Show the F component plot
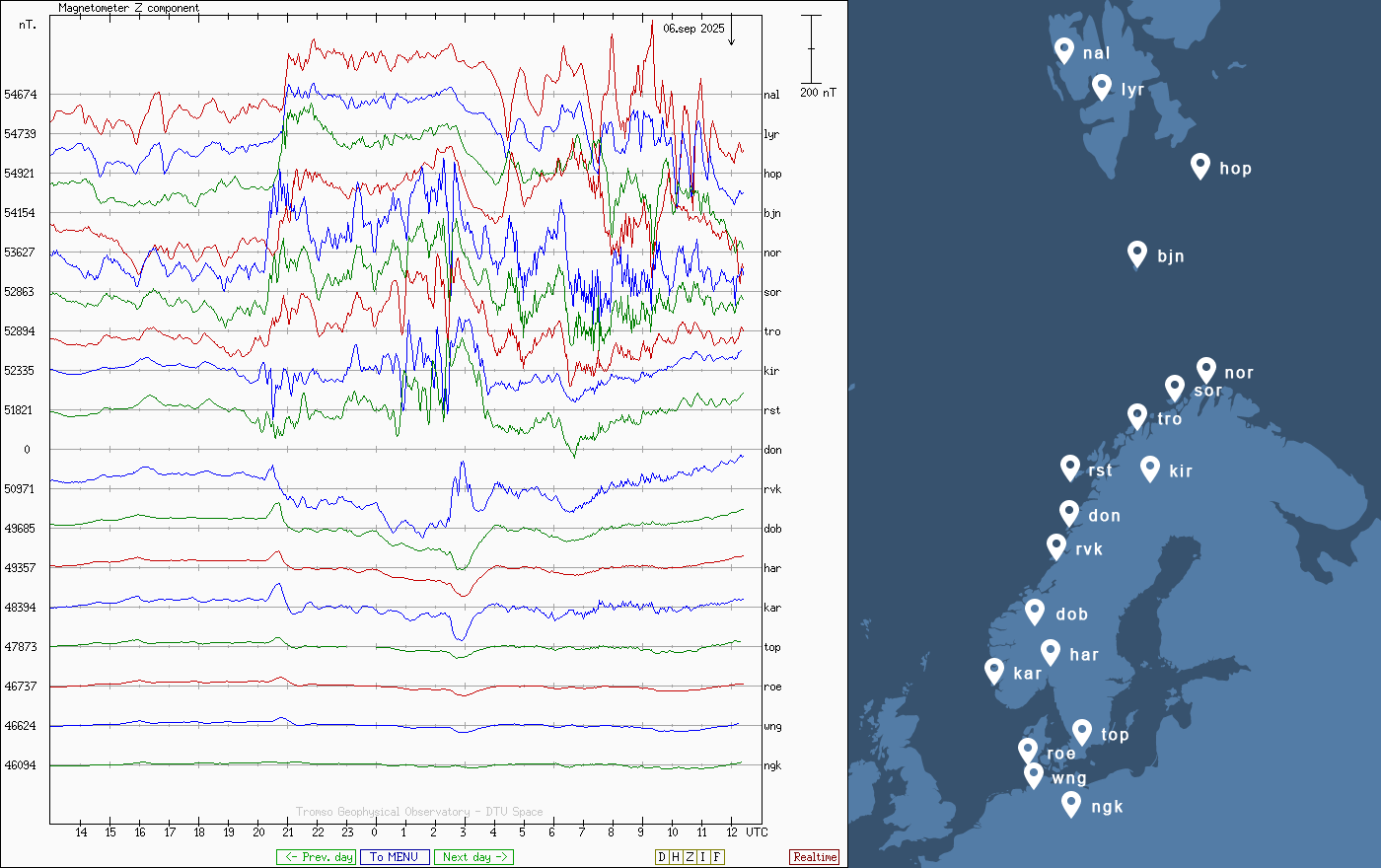 click(717, 857)
